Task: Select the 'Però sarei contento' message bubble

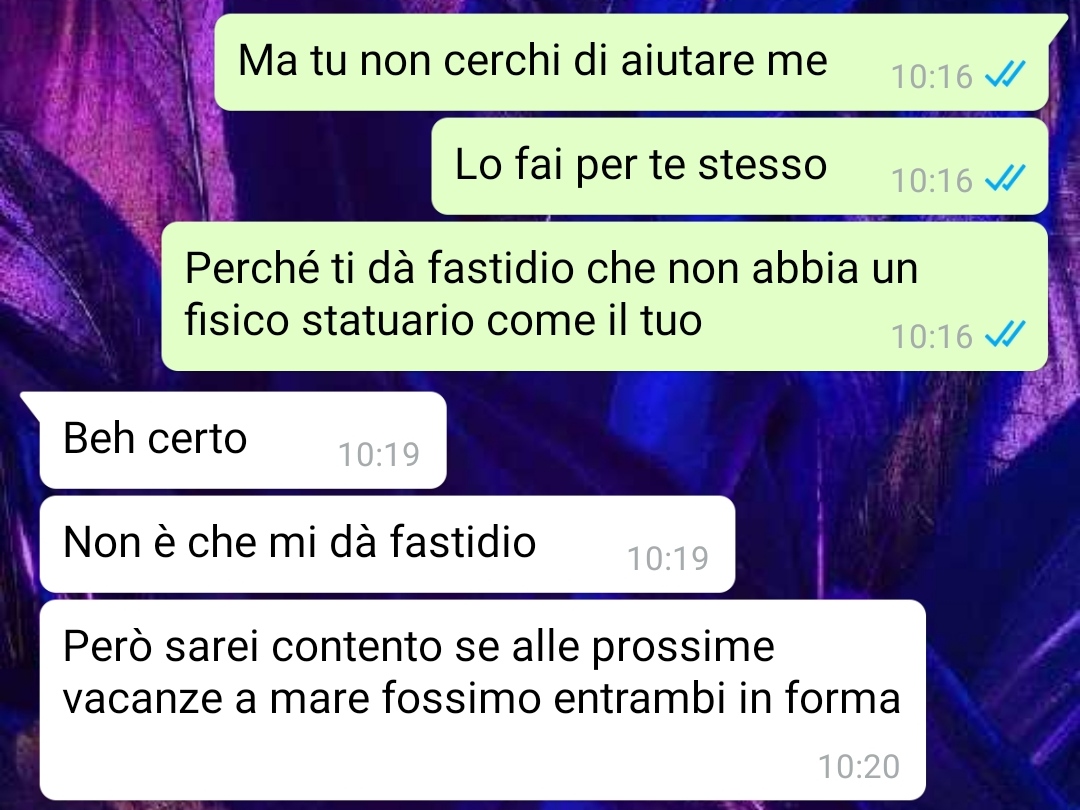Action: click(482, 700)
